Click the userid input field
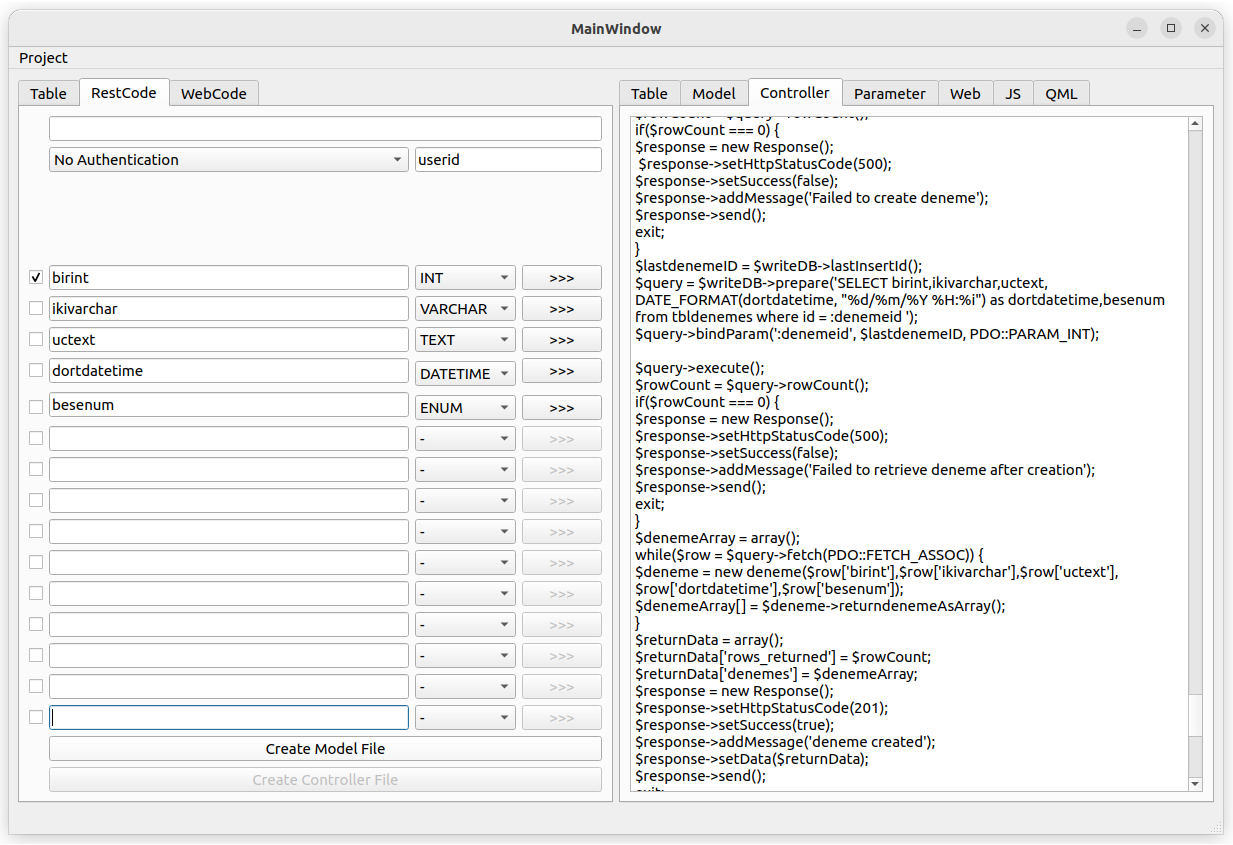Image resolution: width=1233 pixels, height=845 pixels. coord(508,160)
